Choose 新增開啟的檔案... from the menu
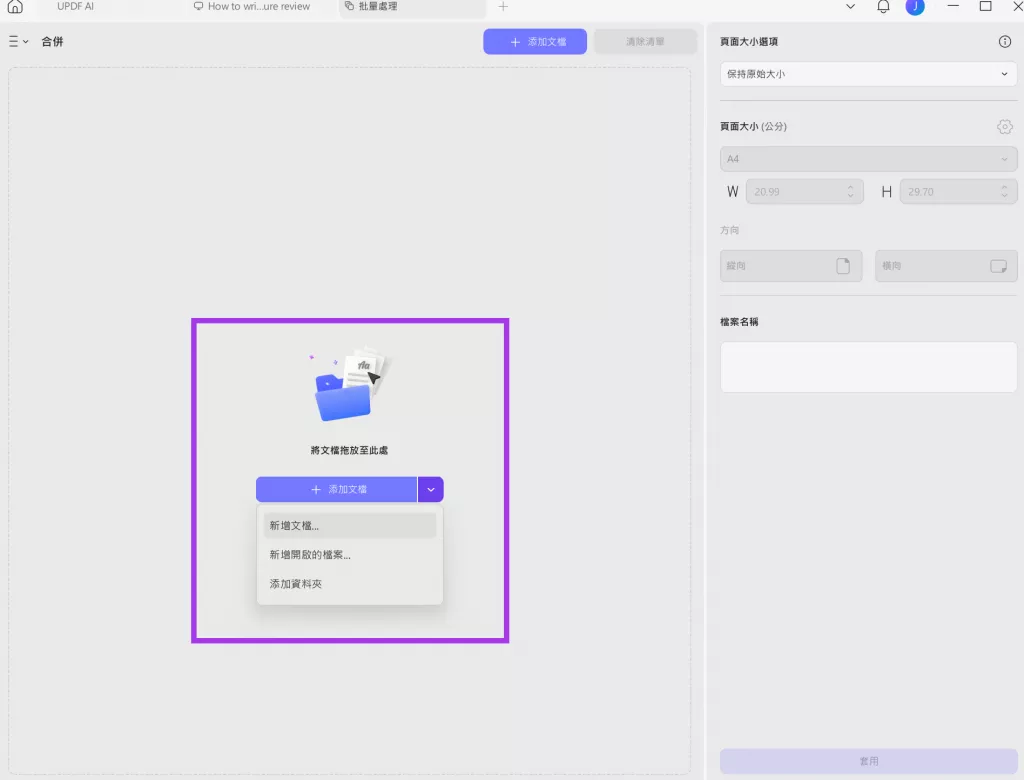Screen dimensions: 1024x780 tap(350, 555)
